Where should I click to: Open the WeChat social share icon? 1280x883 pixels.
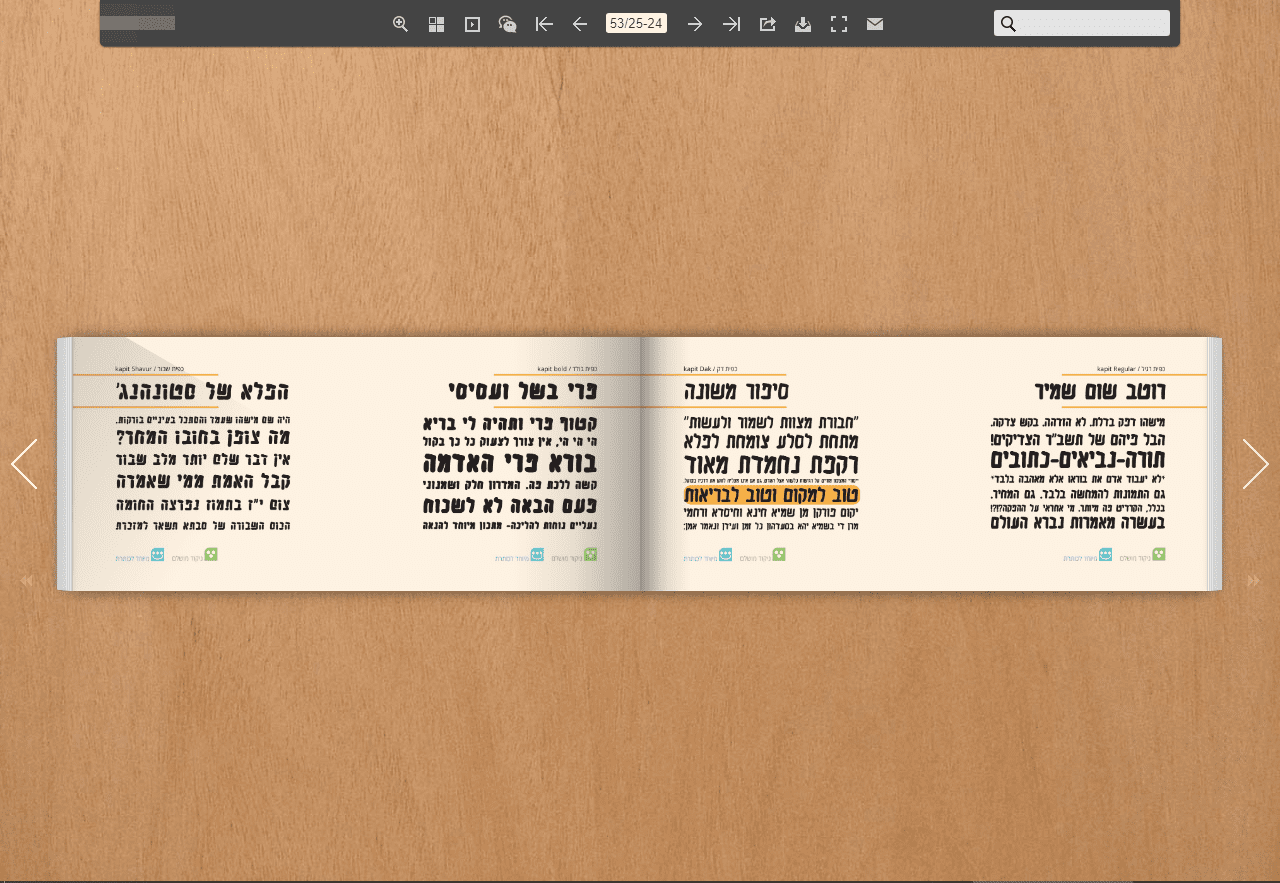point(508,24)
